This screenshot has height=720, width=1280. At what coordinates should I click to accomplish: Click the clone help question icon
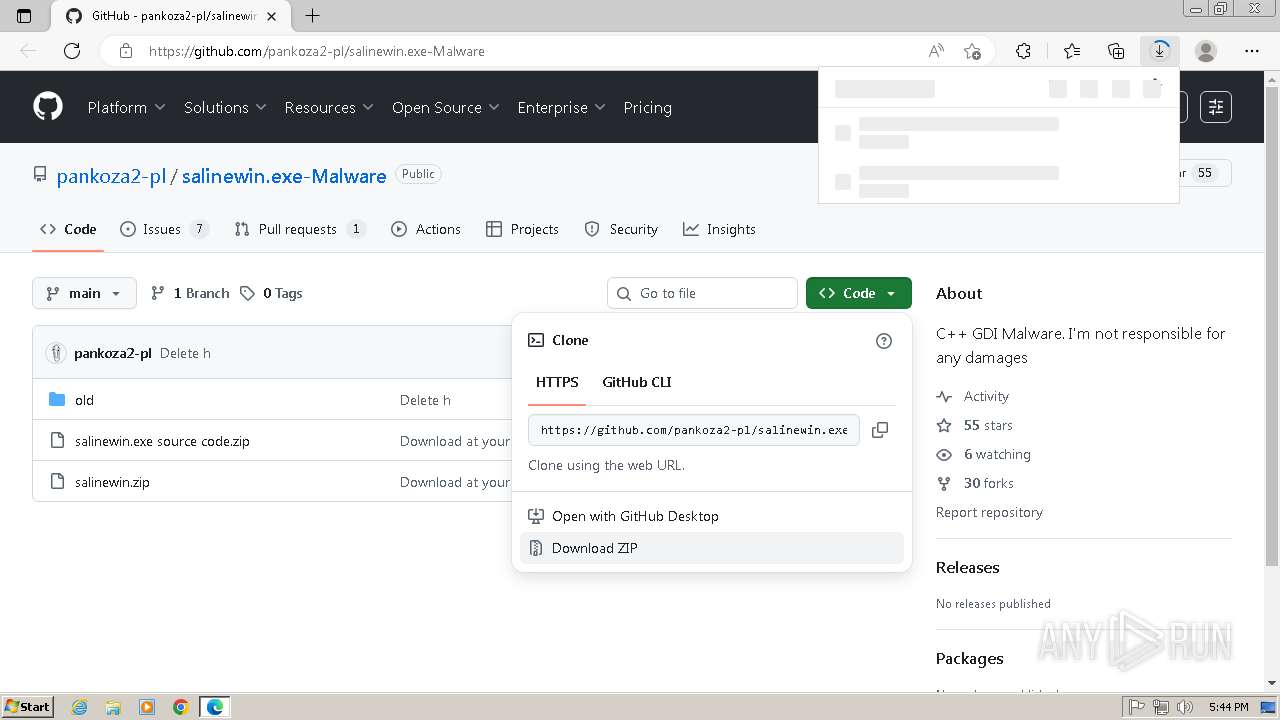[884, 341]
